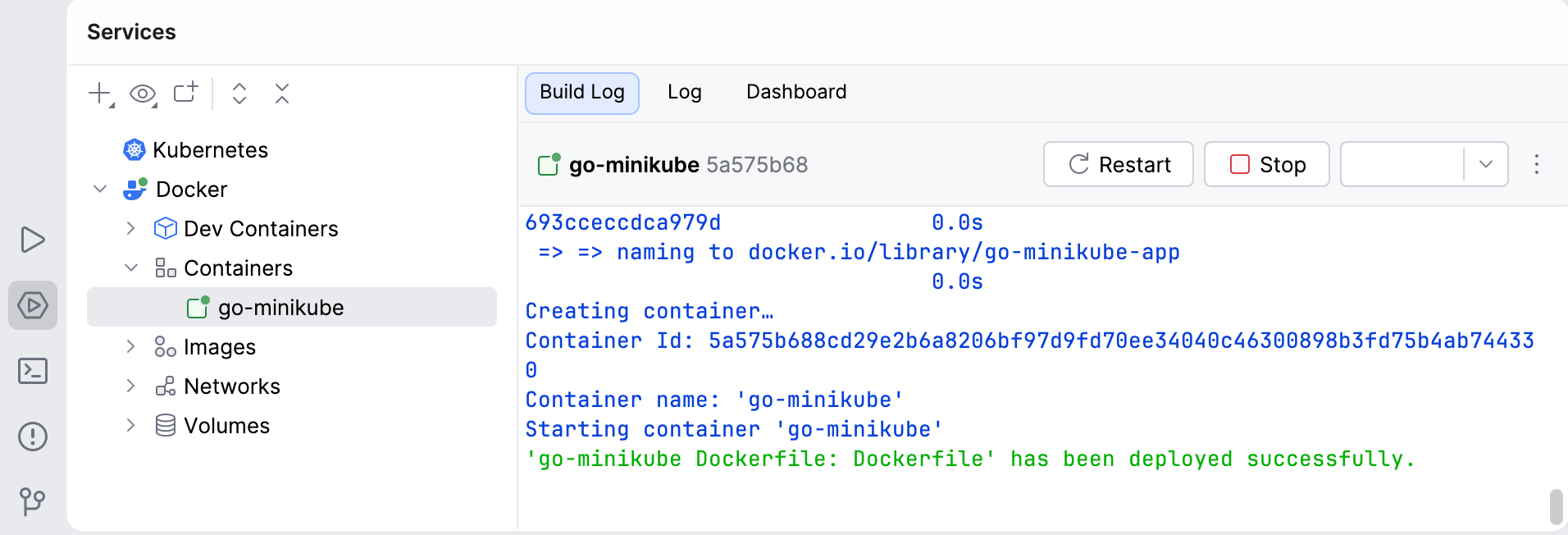1568x535 pixels.
Task: Expand the Dev Containers node
Action: point(130,229)
